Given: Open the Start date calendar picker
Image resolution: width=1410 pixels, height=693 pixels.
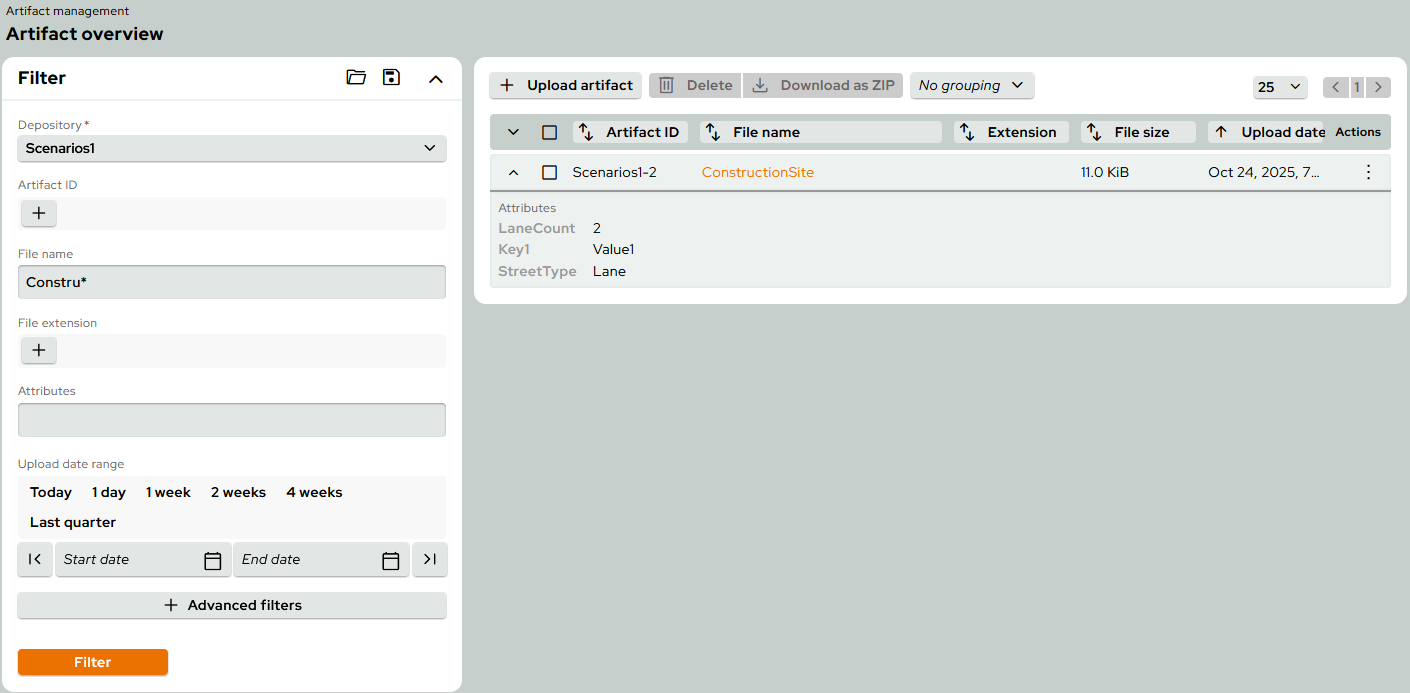Looking at the screenshot, I should 212,560.
